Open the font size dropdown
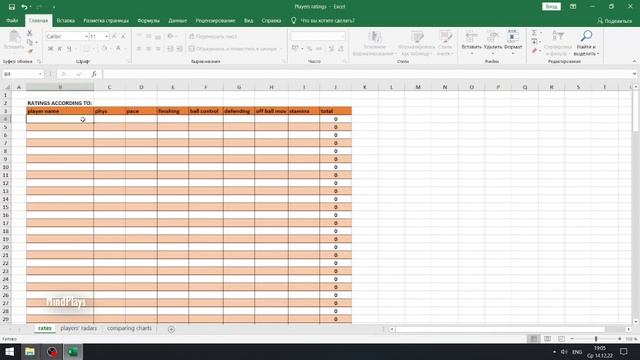 [107, 36]
